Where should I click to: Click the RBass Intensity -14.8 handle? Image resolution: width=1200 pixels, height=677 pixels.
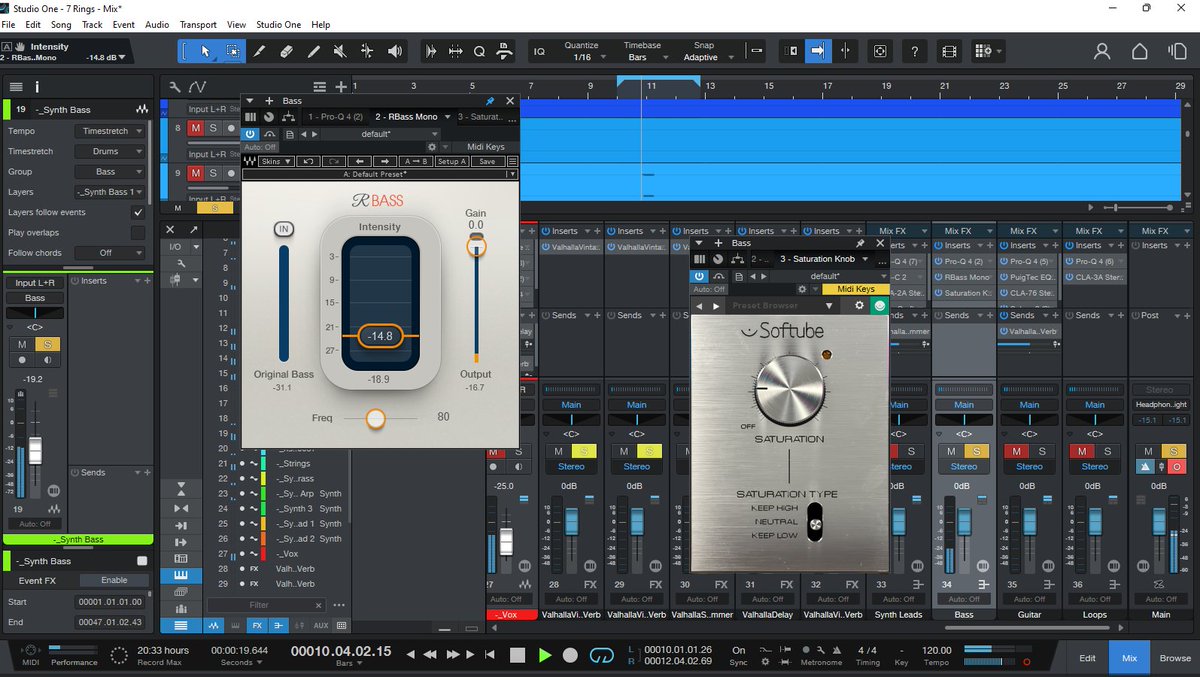pyautogui.click(x=379, y=336)
